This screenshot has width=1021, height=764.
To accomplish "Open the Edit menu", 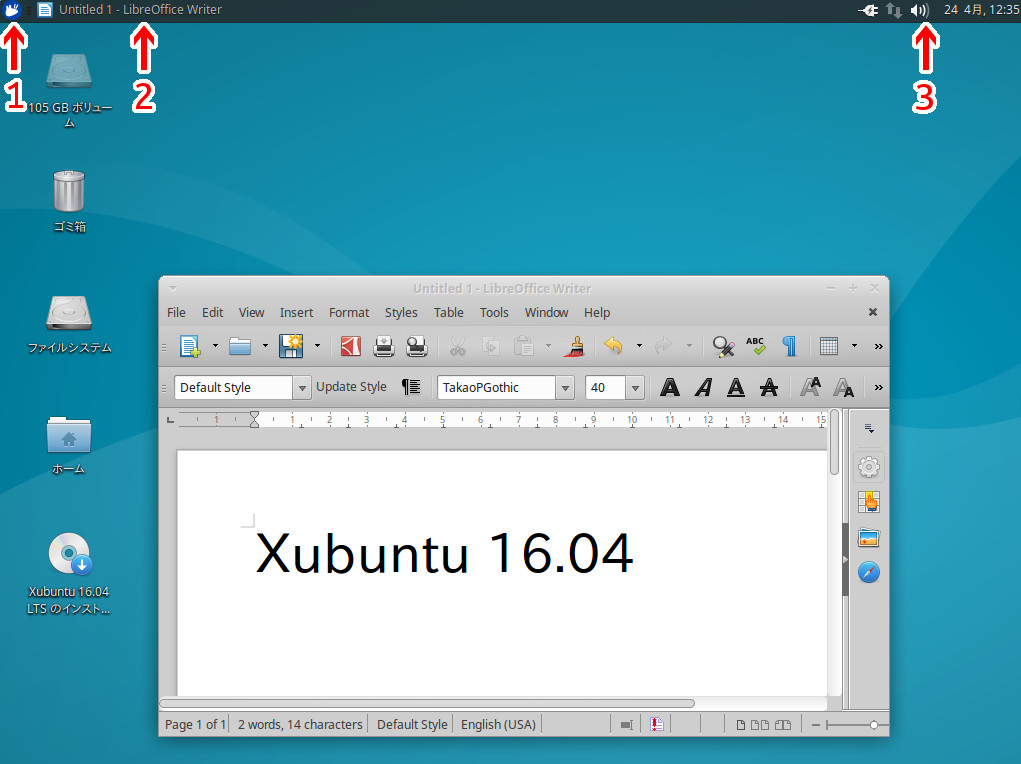I will [x=212, y=313].
